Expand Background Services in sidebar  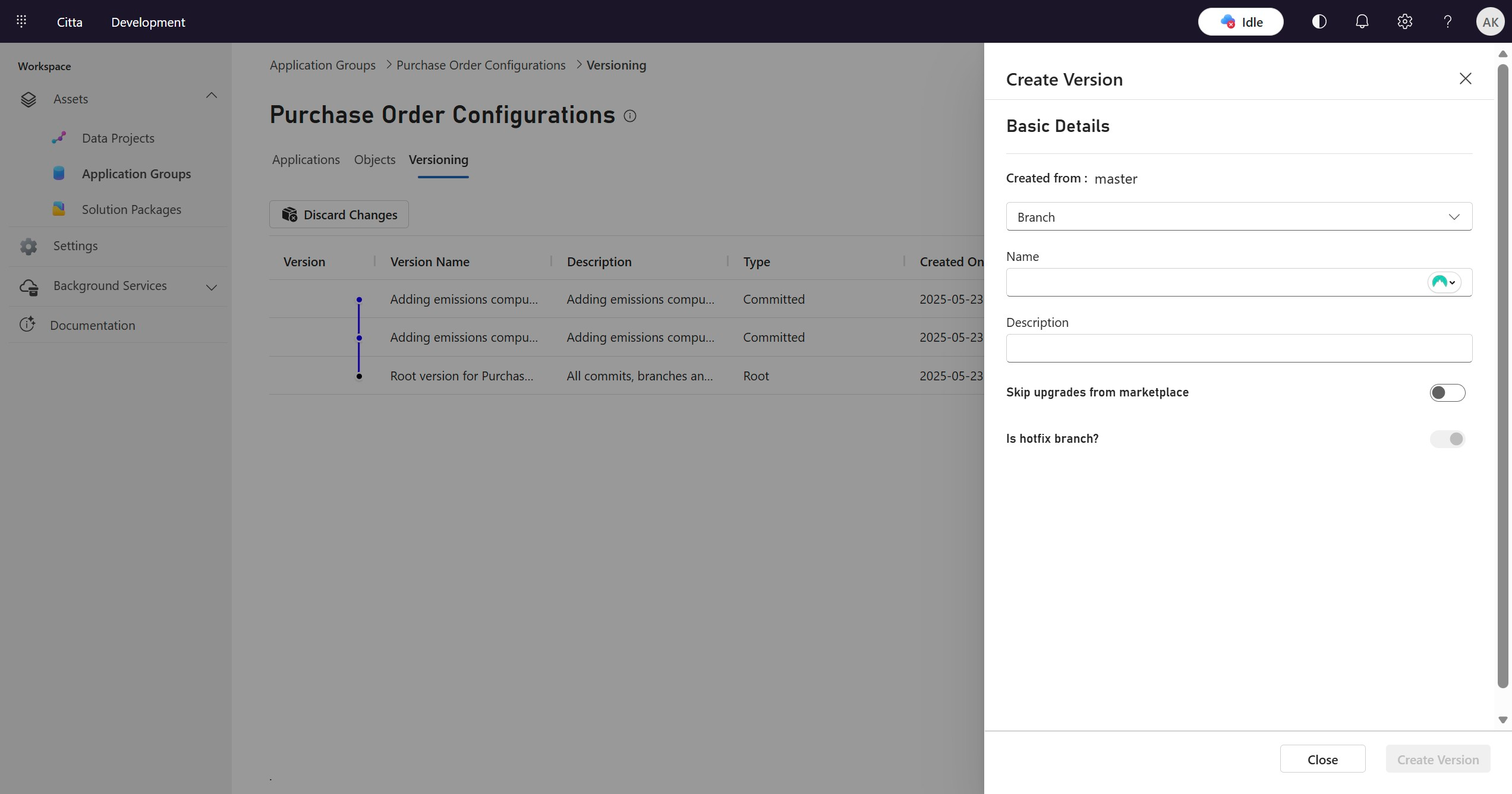(x=211, y=287)
